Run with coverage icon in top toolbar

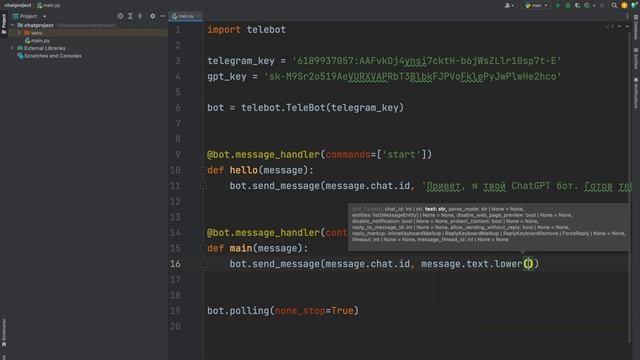577,5
